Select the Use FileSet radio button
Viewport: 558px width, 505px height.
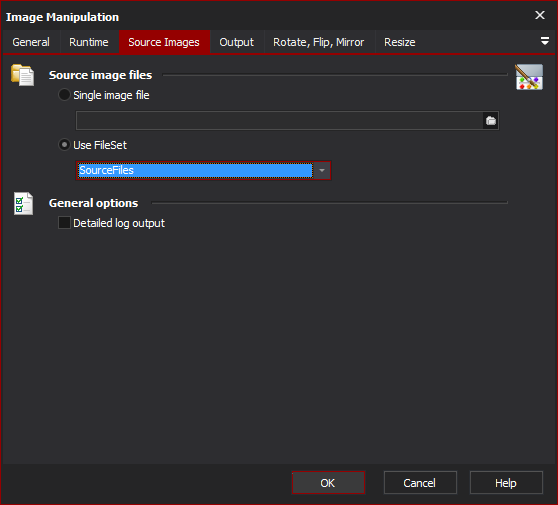64,145
